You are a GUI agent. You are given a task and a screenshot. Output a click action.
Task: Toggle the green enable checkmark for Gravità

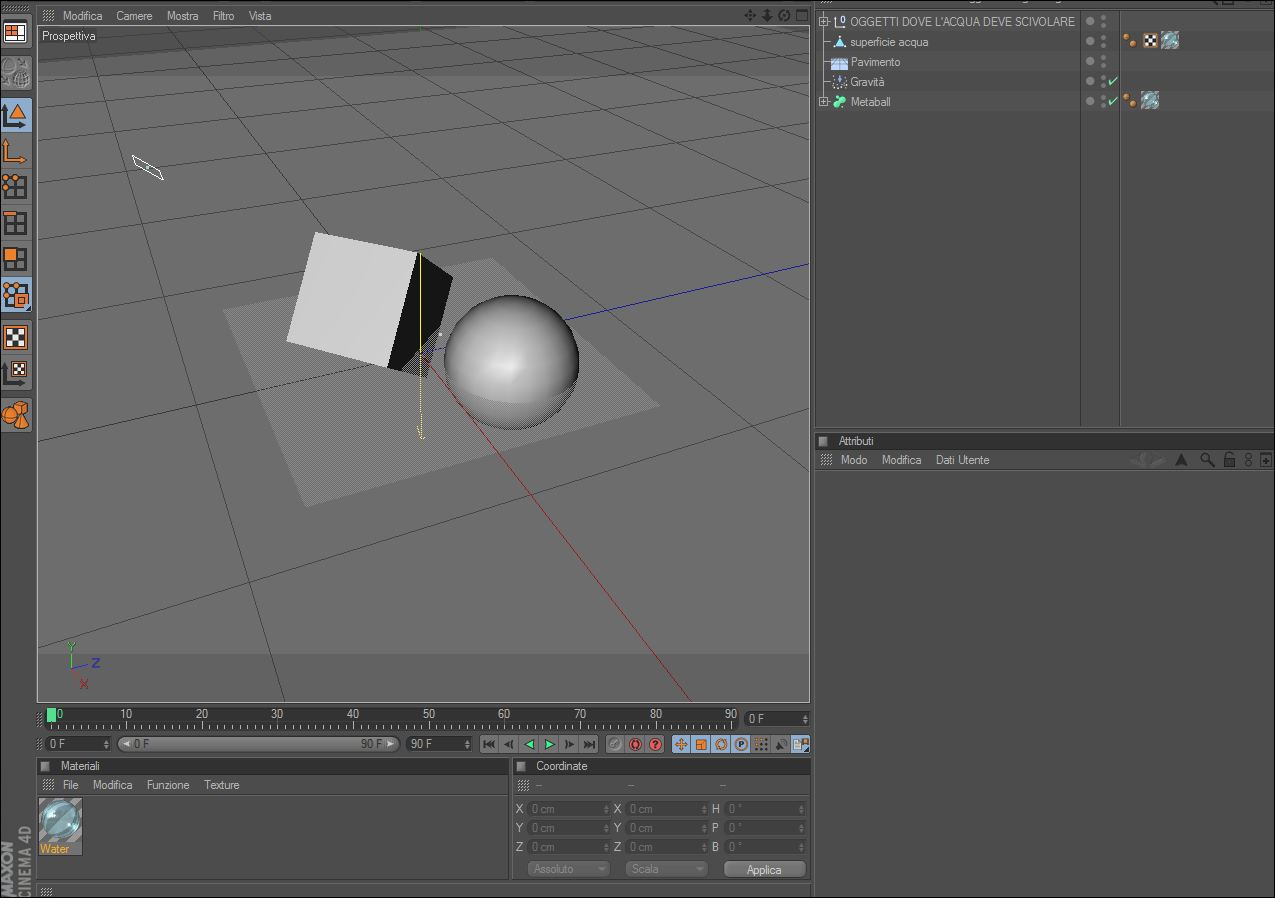click(1113, 82)
